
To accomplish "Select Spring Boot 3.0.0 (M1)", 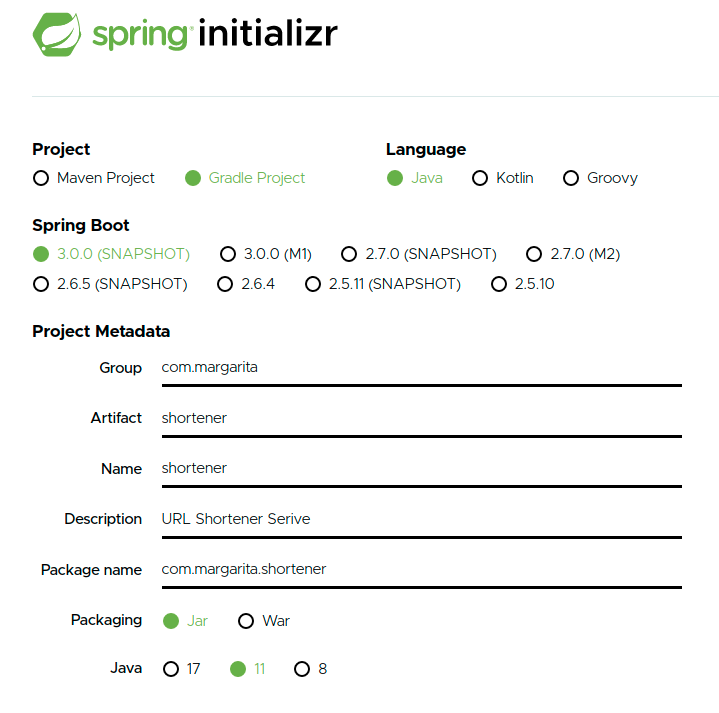I will coord(228,255).
